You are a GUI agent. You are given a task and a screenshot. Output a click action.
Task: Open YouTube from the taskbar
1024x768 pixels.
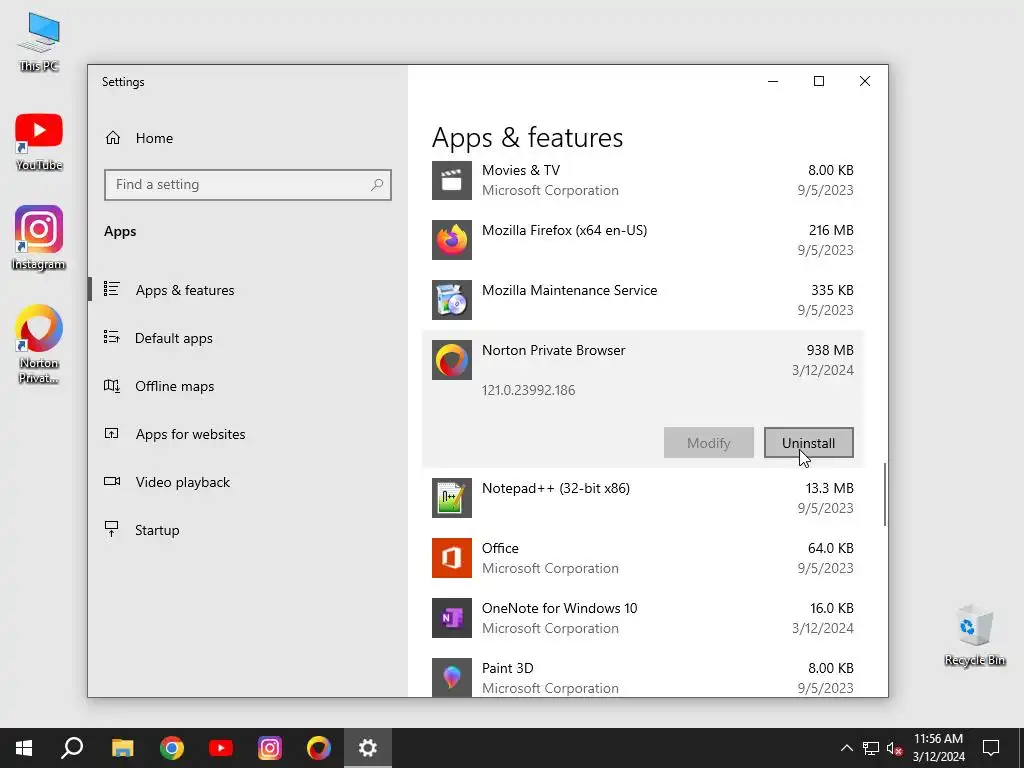[x=221, y=748]
